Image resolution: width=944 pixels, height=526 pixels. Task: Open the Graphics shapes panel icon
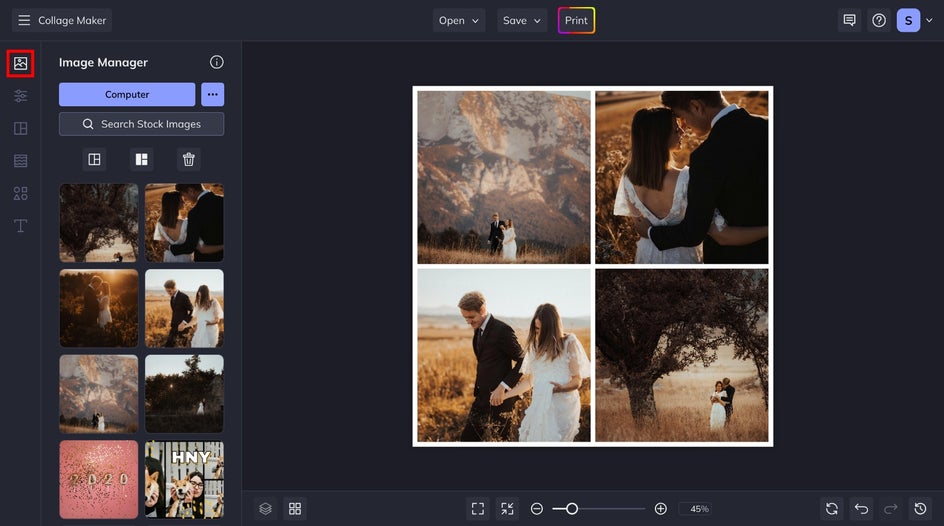pos(20,193)
